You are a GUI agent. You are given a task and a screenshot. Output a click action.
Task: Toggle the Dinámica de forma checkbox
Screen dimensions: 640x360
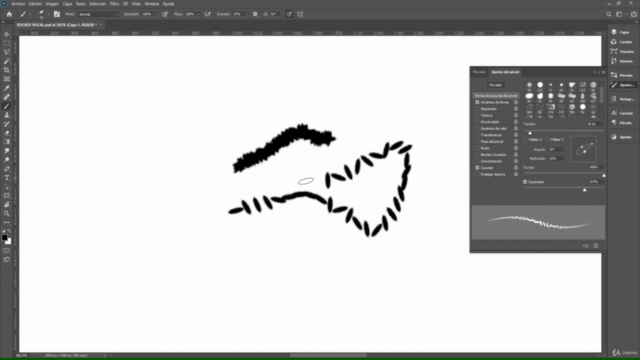tap(477, 102)
